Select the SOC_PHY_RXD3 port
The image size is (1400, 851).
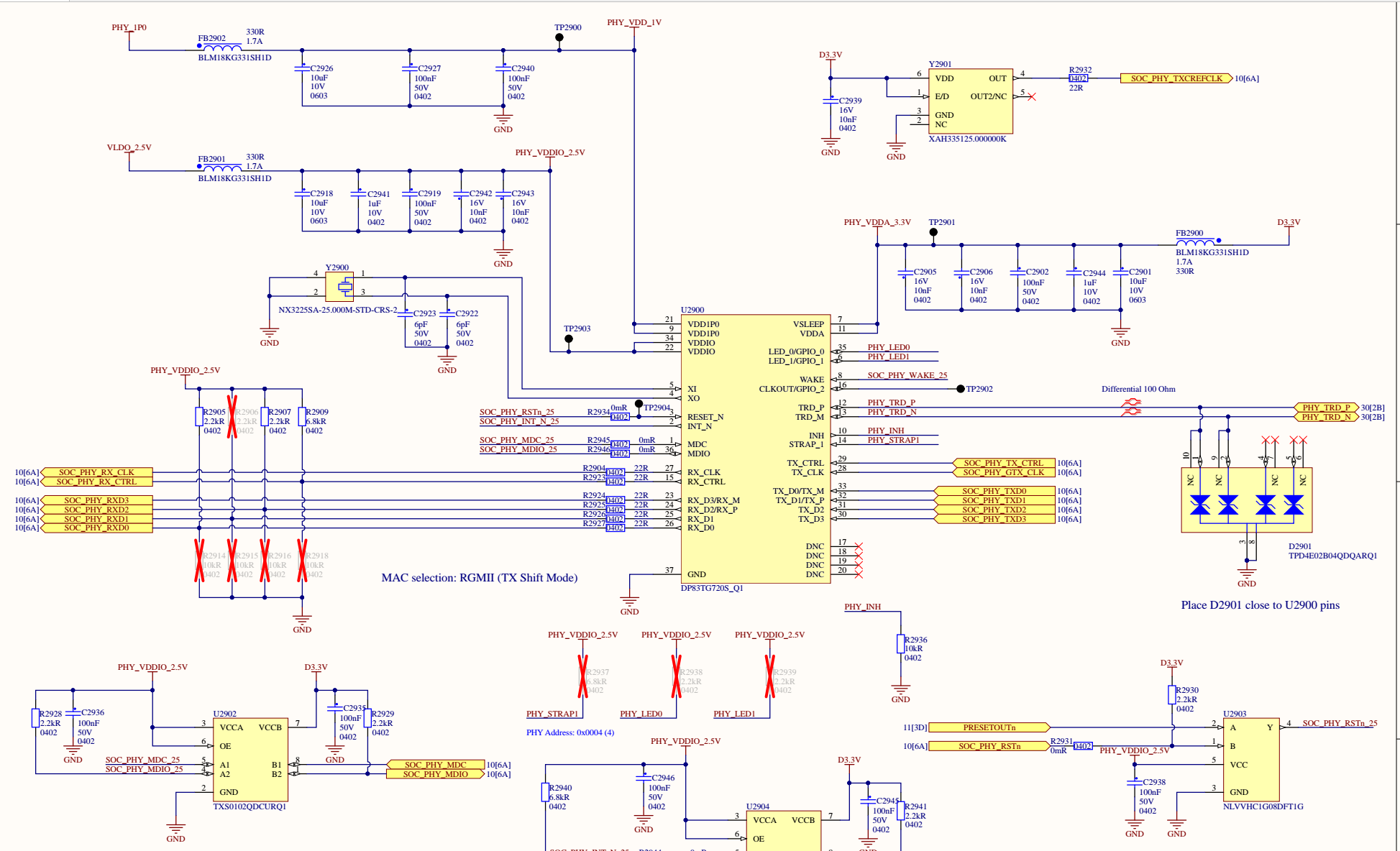pyautogui.click(x=96, y=500)
